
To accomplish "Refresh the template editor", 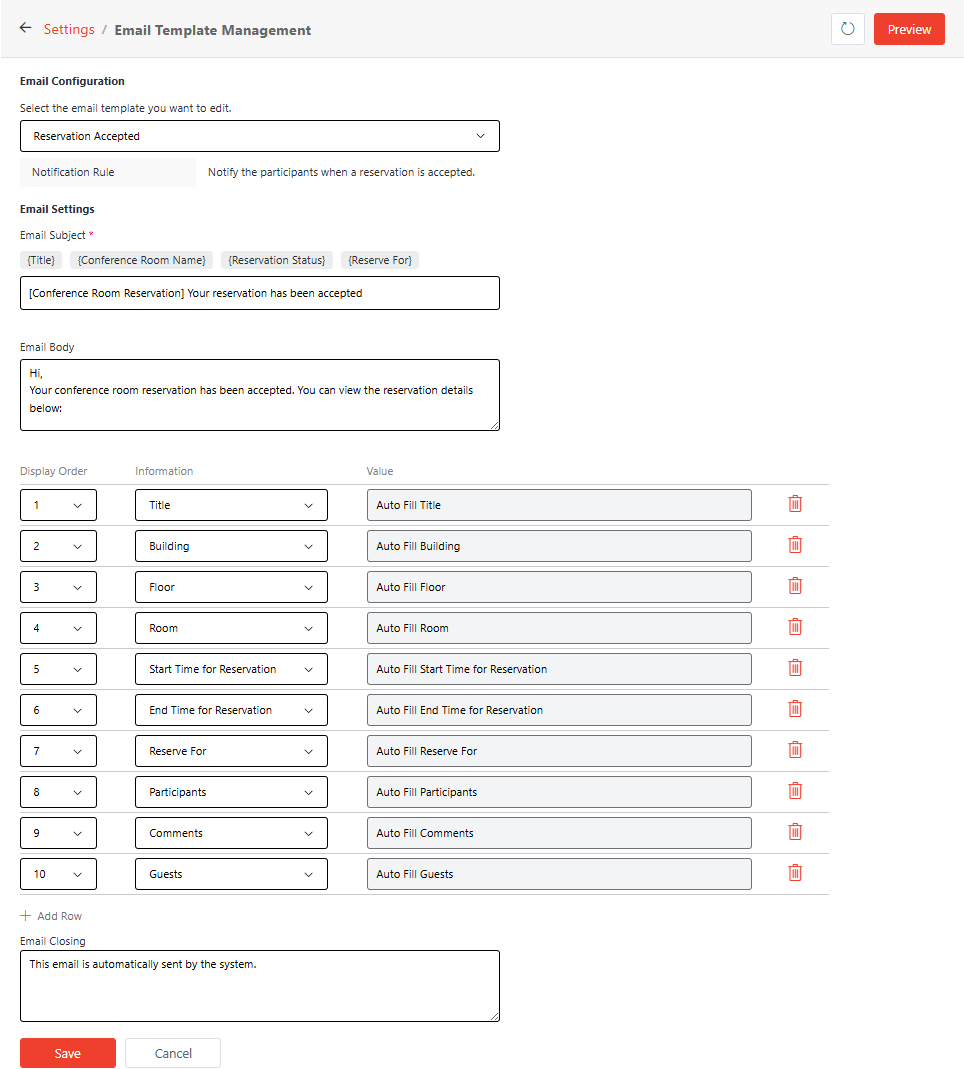I will (x=847, y=29).
